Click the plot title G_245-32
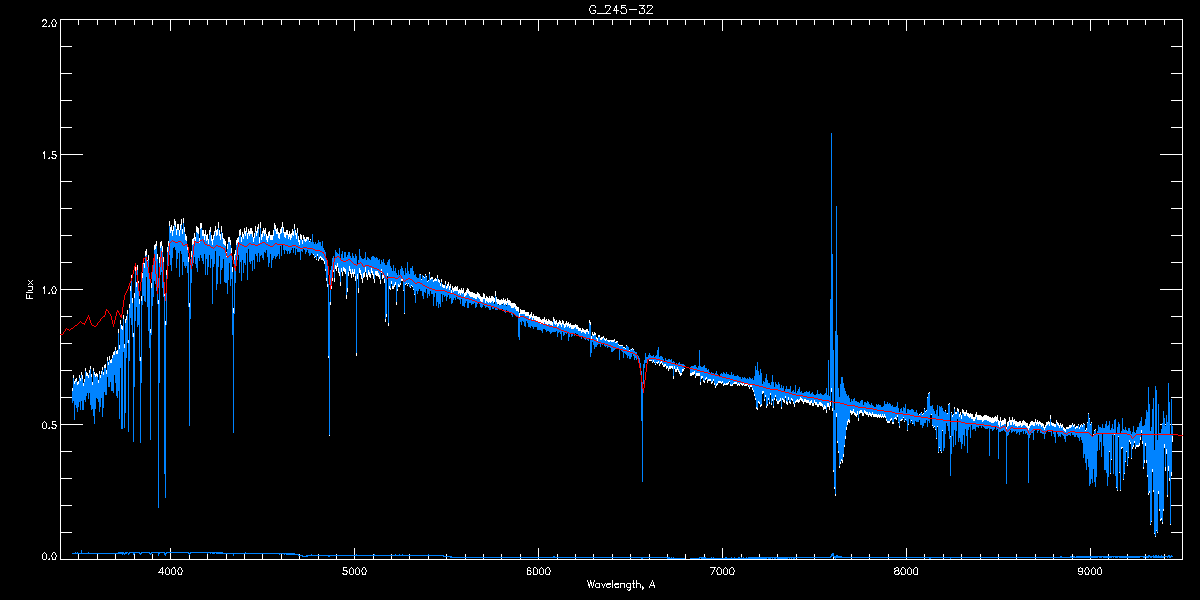This screenshot has height=600, width=1200. coord(621,9)
